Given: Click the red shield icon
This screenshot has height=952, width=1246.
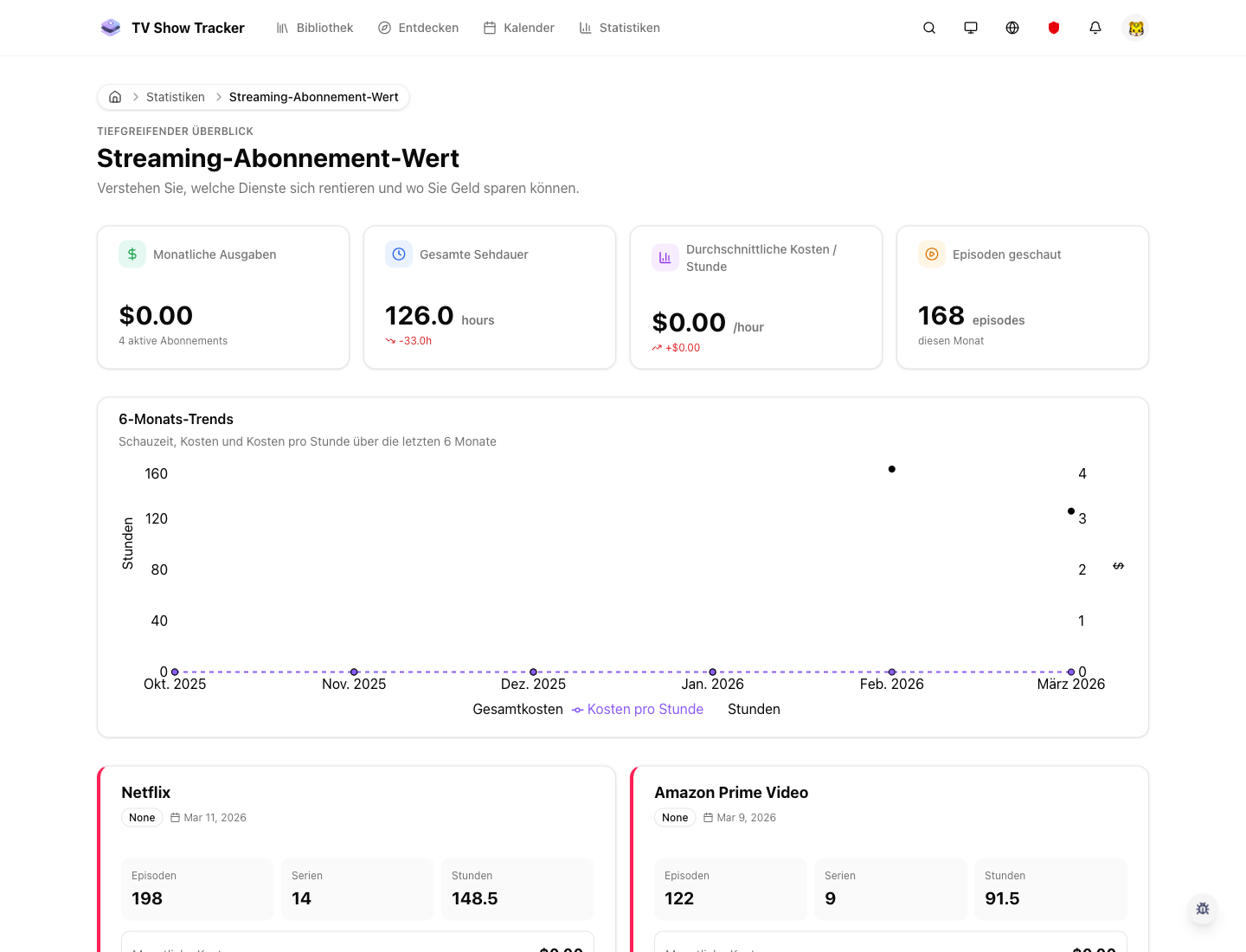Looking at the screenshot, I should 1054,28.
